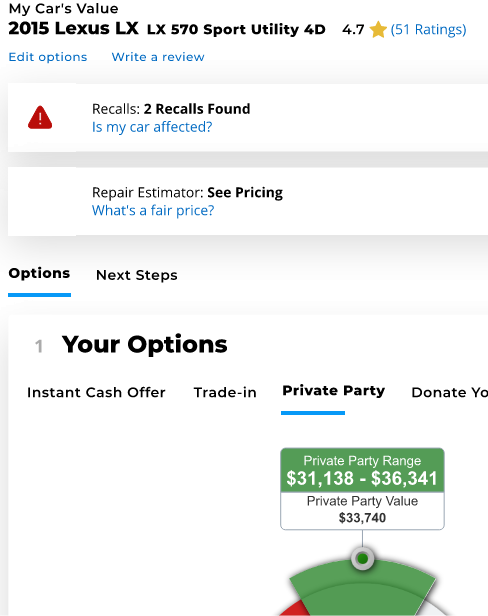
Task: Click the Edit options link
Action: pyautogui.click(x=48, y=57)
